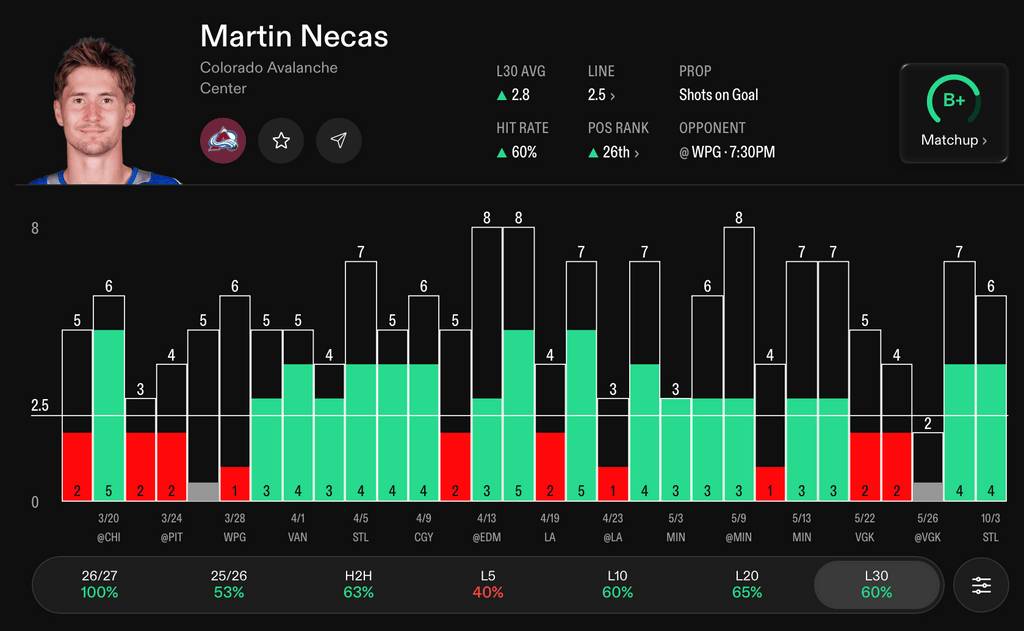Click the 10/3 STL date label

991,528
